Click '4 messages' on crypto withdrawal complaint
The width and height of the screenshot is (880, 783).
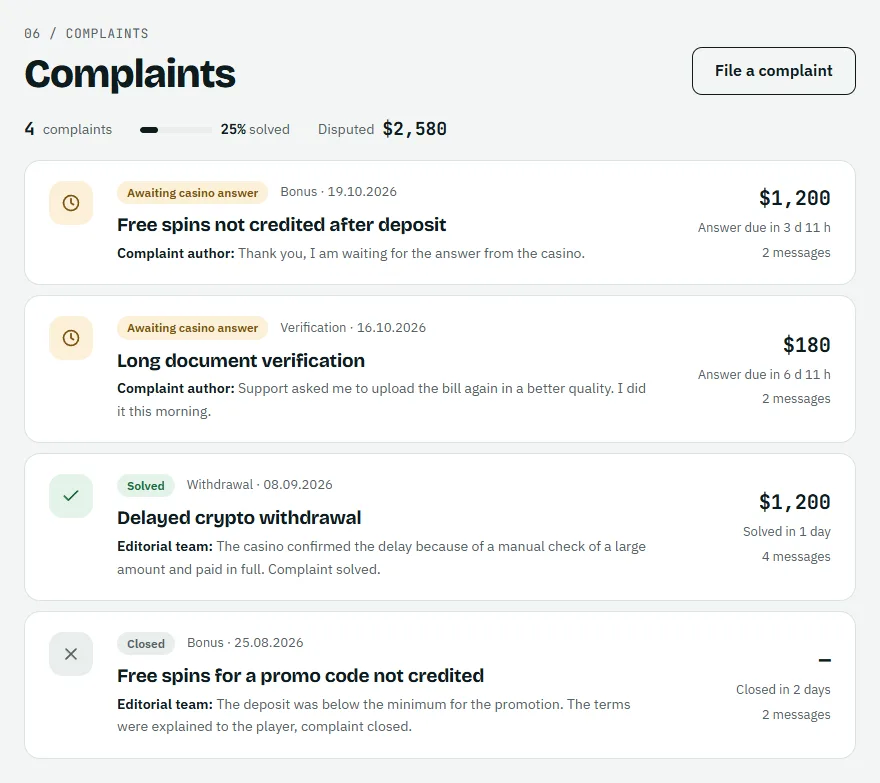pyautogui.click(x=796, y=556)
